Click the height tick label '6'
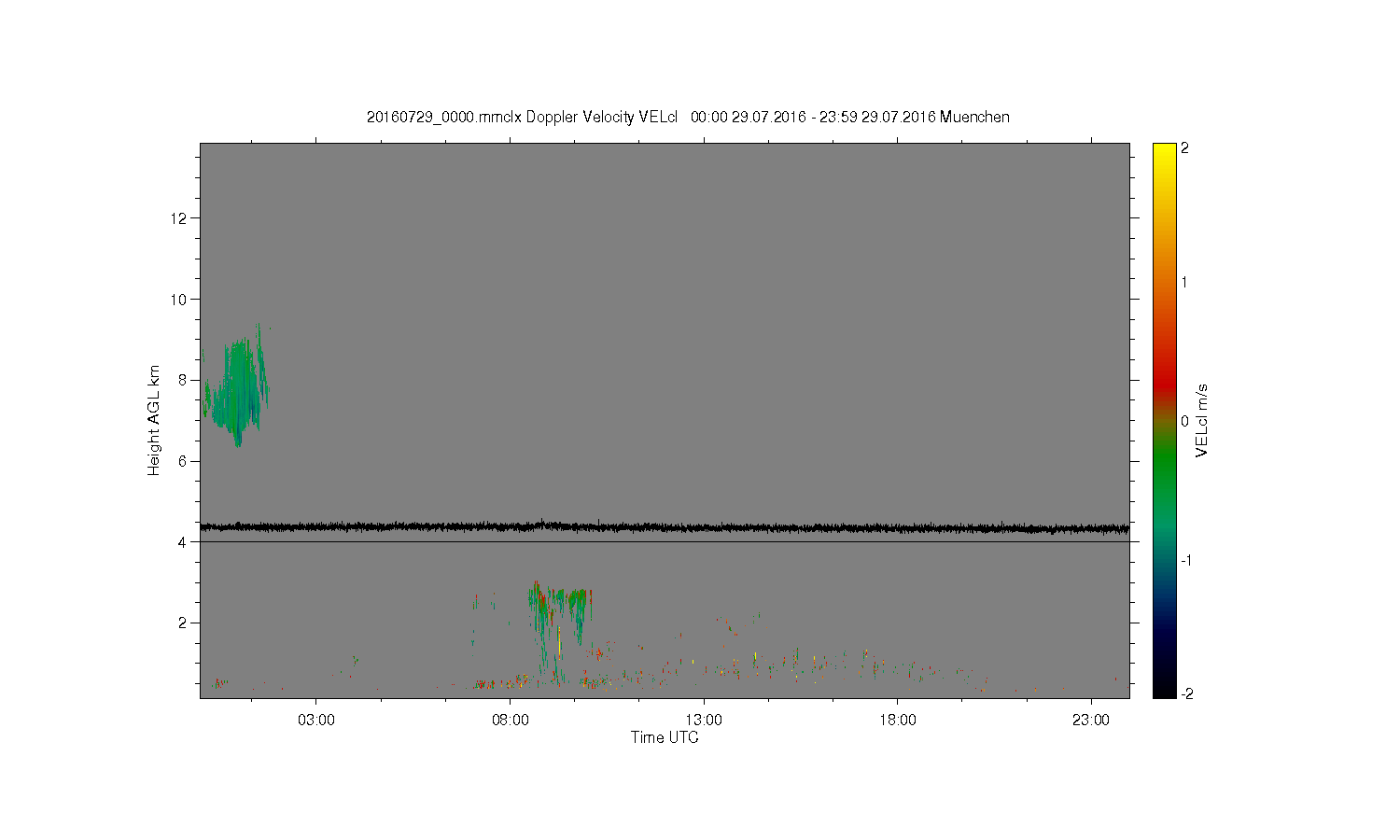 [x=184, y=461]
